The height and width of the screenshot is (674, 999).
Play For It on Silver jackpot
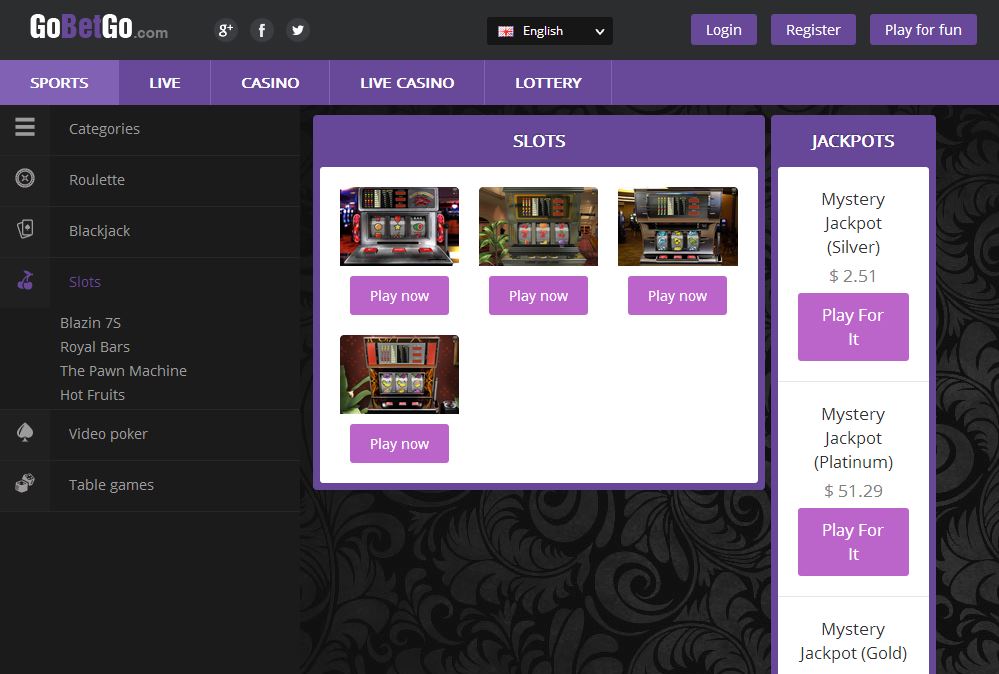(x=853, y=327)
